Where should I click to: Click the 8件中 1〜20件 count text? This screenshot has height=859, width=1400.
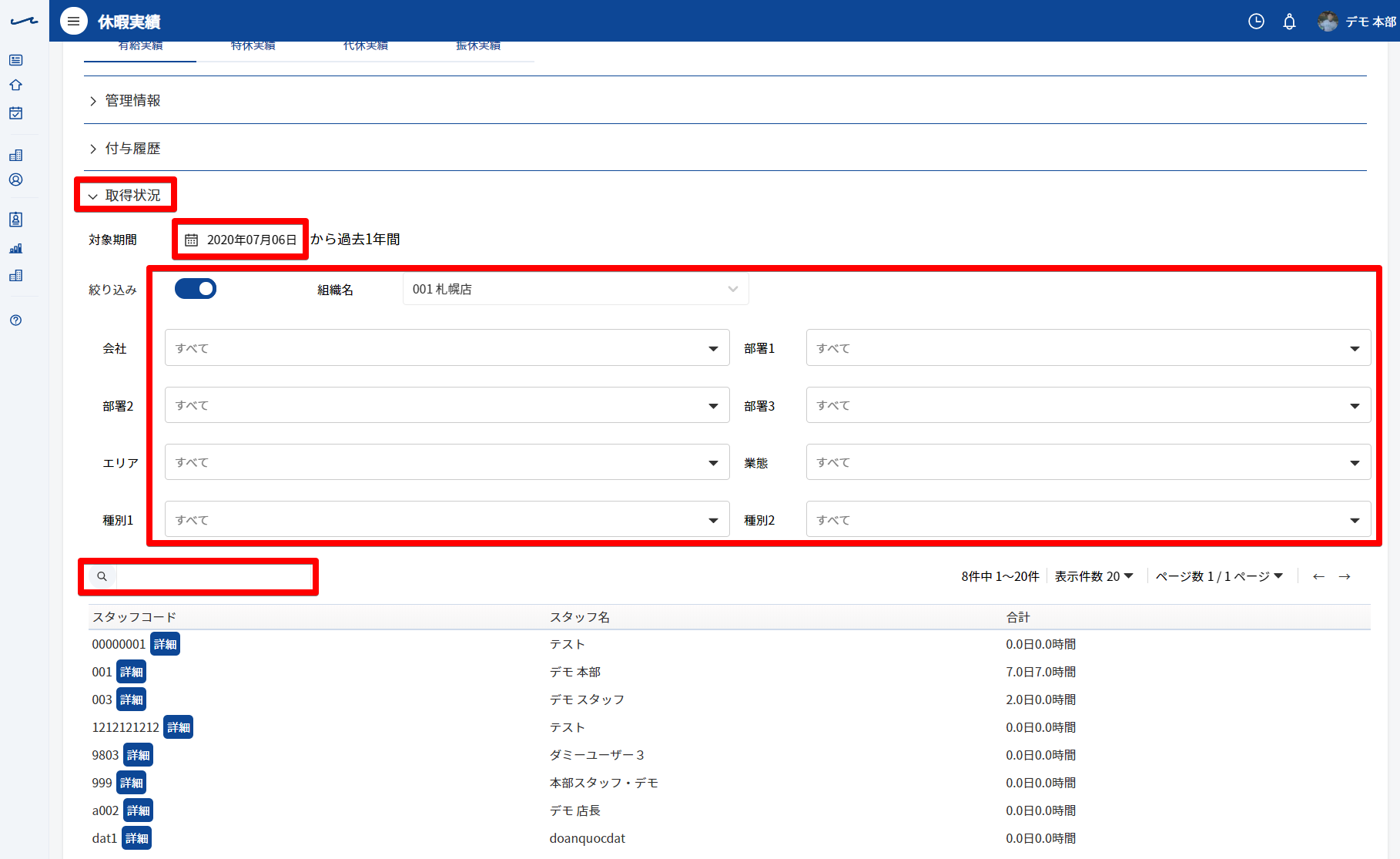(1000, 576)
